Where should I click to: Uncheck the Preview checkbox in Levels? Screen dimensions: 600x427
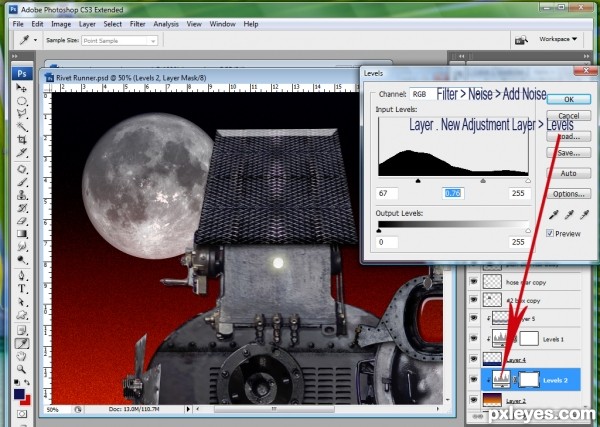coord(550,233)
